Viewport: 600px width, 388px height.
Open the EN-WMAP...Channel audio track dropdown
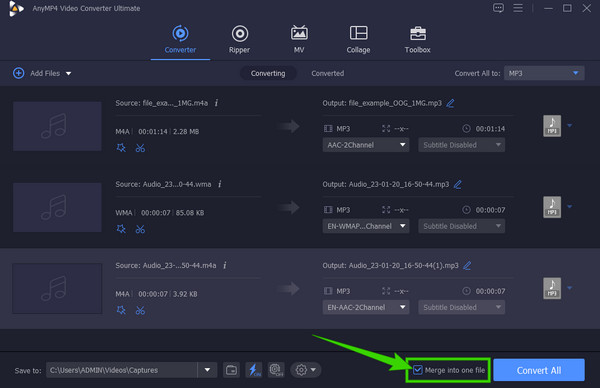(x=366, y=226)
